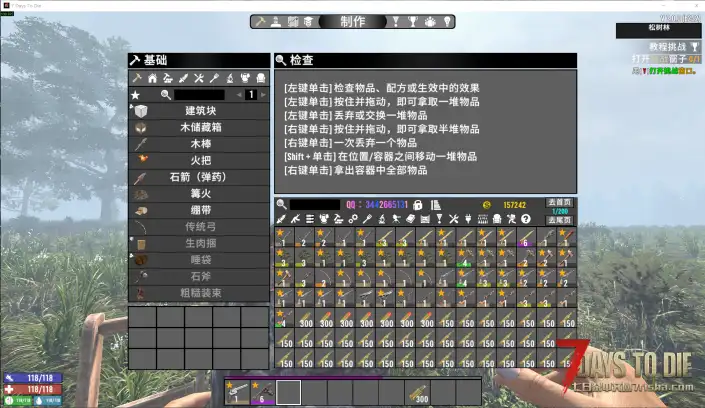Filter creative items by body armor icon
The image size is (705, 408).
pos(324,219)
